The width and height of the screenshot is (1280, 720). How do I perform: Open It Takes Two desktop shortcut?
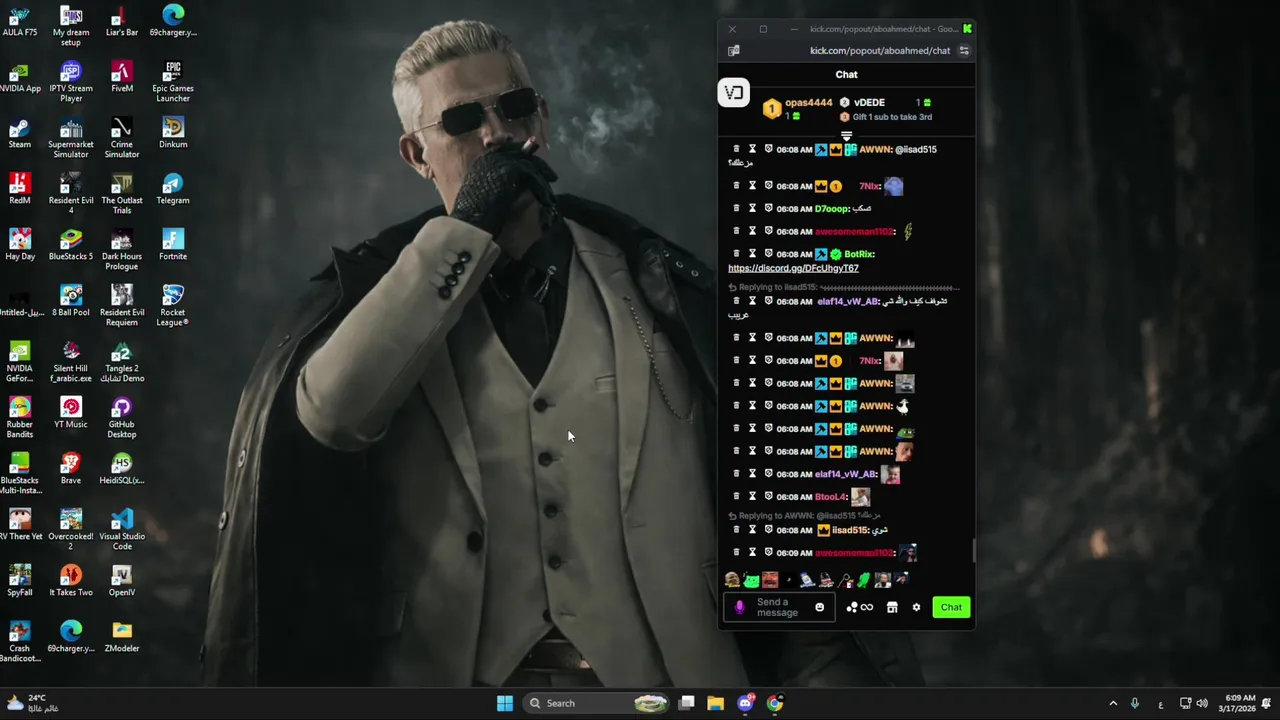[71, 580]
